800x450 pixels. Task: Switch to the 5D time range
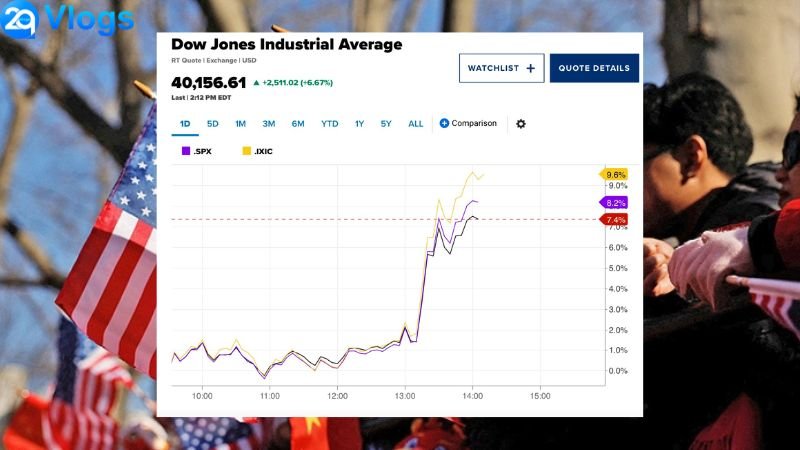point(213,123)
